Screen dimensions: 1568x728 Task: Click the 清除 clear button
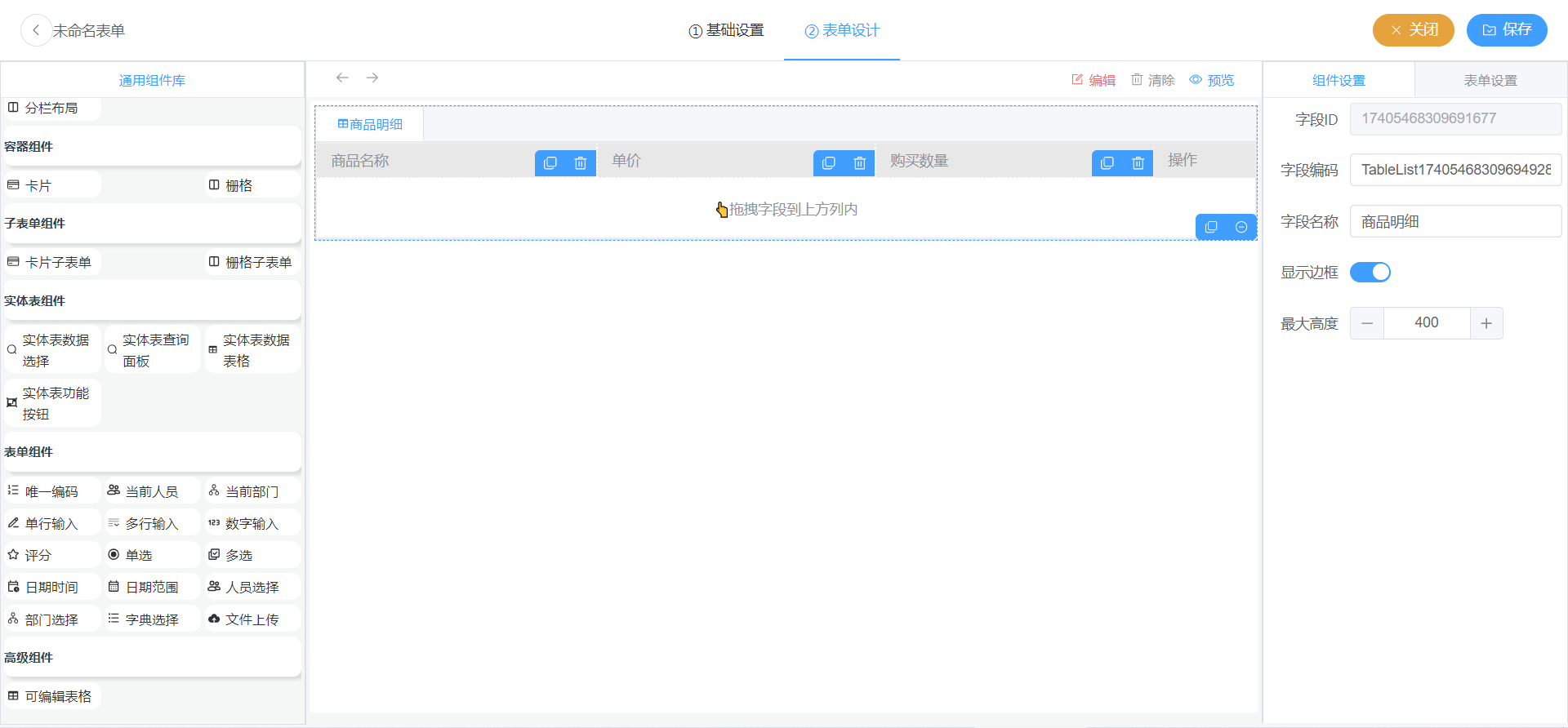coord(1152,80)
